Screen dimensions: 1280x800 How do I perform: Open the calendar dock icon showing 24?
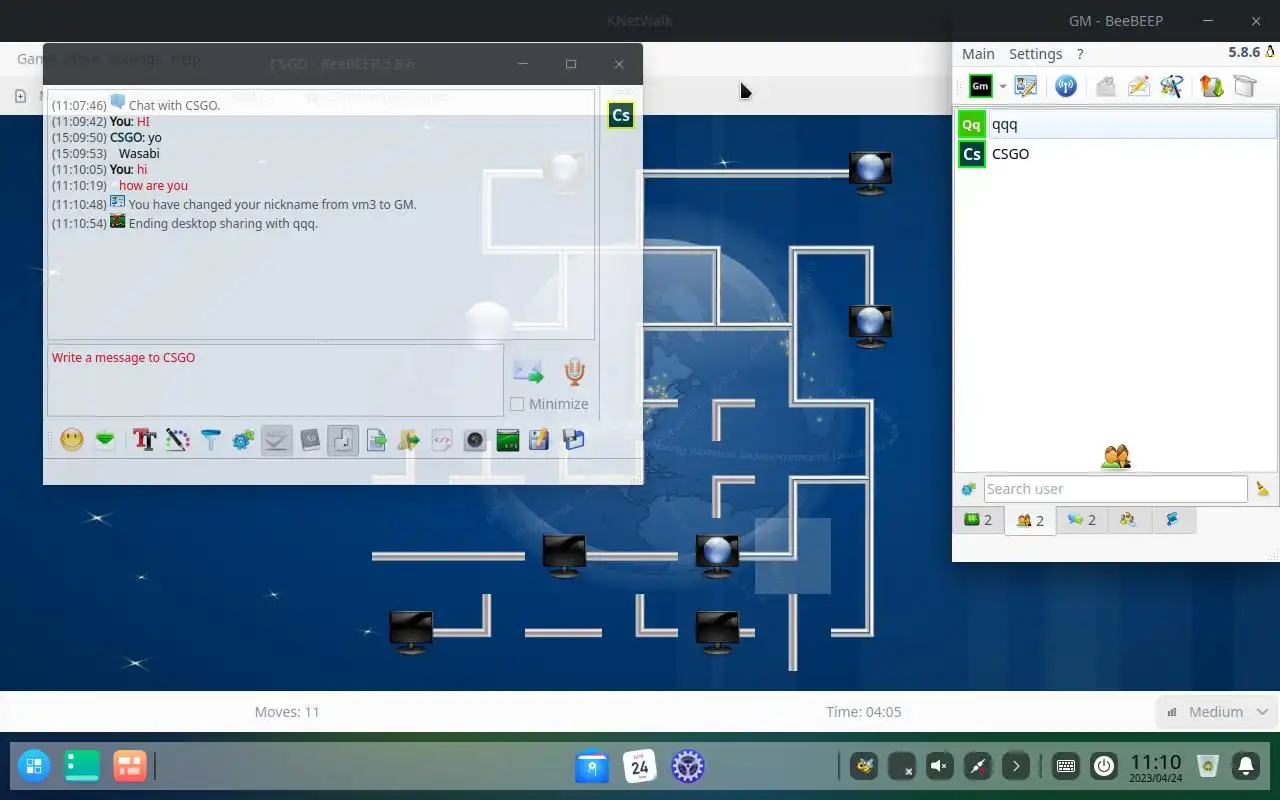coord(640,767)
